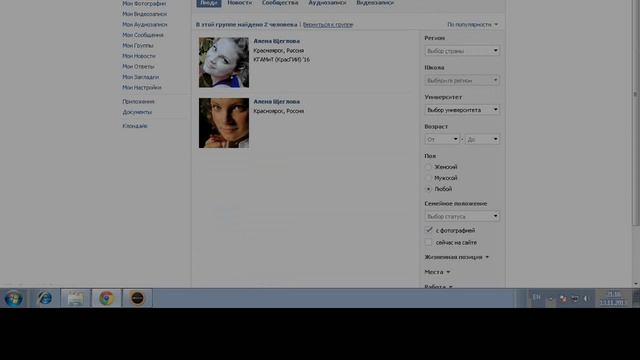640x360 pixels.
Task: Open the Алена Щеглова name link with КГАМиТ
Action: 276,41
